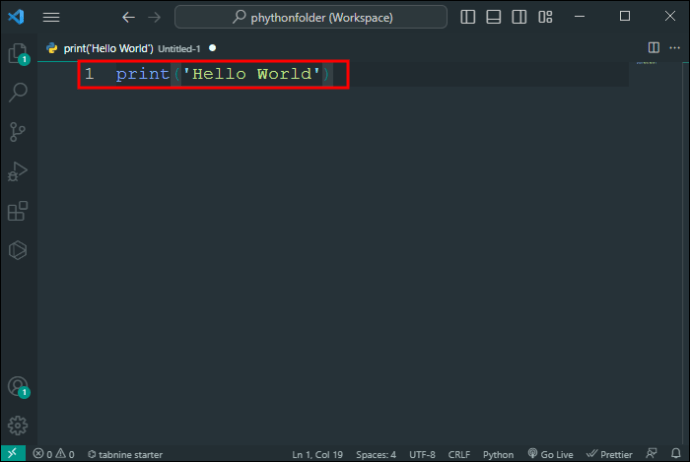Open the hamburger application menu
Screen dimensions: 690x462
point(51,17)
